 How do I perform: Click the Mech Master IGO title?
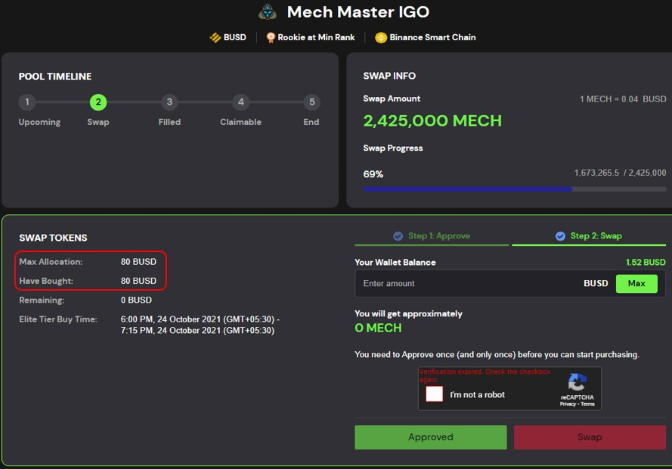click(x=358, y=12)
